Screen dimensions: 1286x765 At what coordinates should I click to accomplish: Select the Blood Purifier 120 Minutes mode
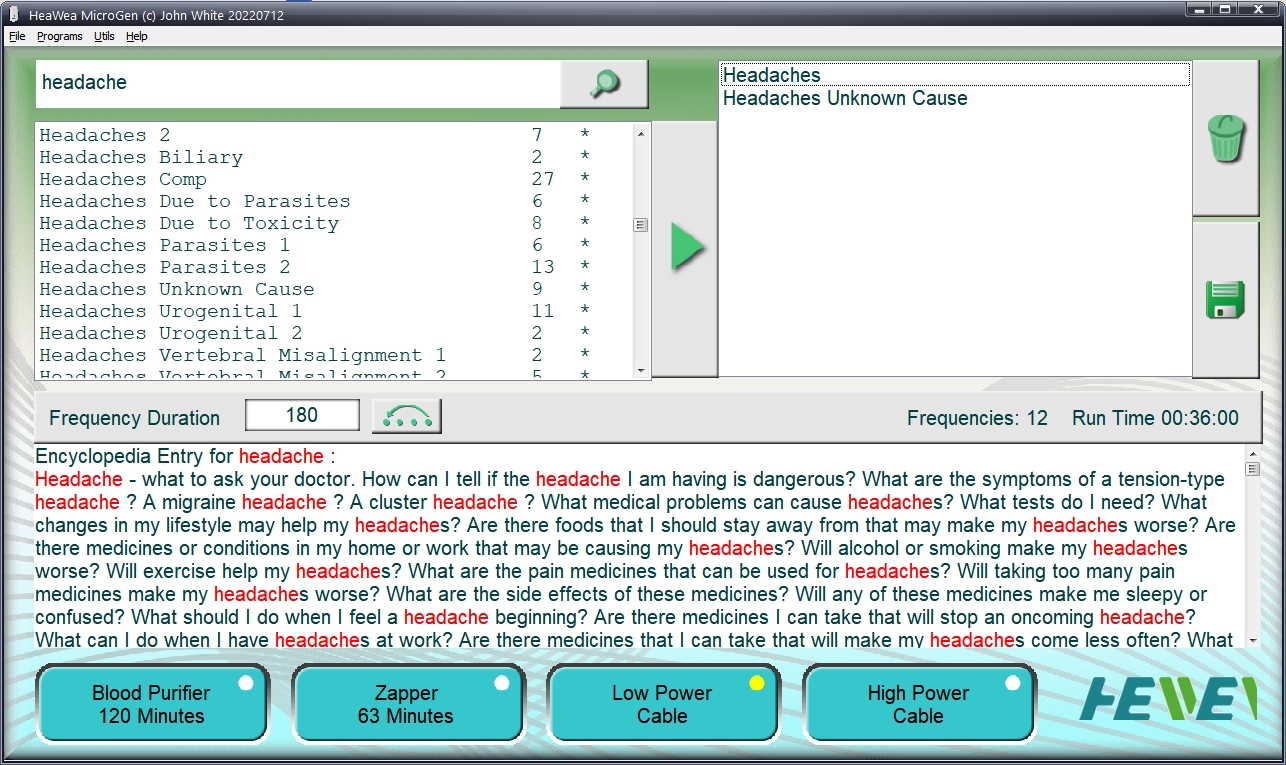[x=151, y=704]
